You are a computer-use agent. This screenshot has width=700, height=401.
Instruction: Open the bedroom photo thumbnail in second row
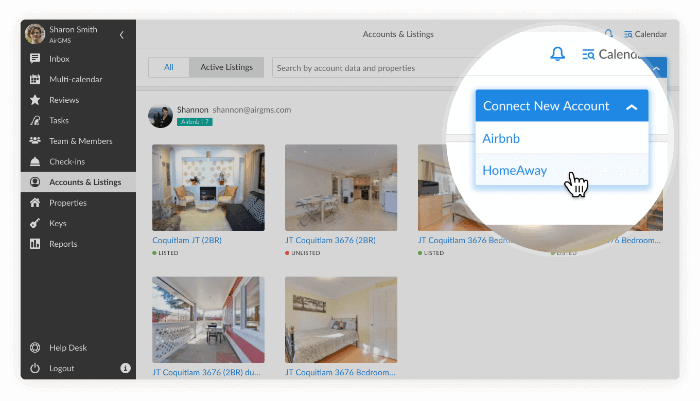[341, 320]
